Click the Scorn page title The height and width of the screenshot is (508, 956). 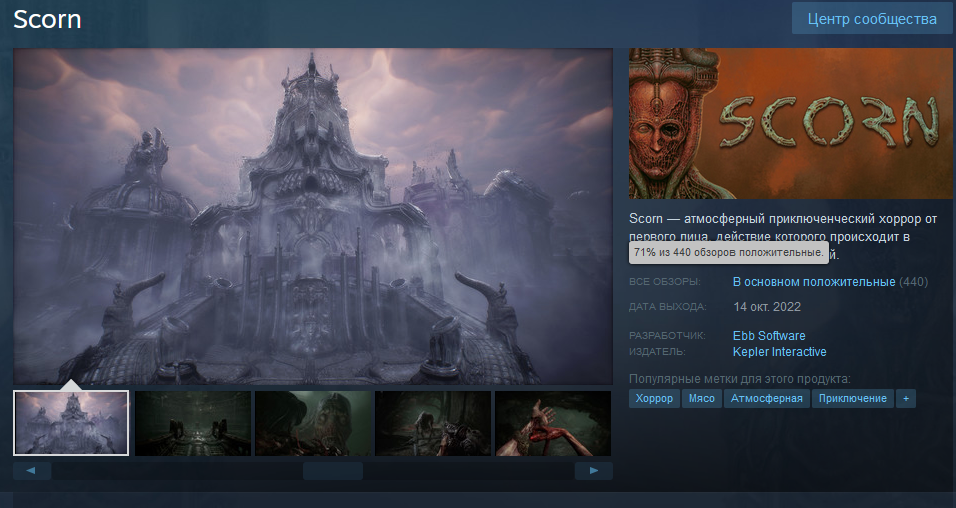[48, 19]
